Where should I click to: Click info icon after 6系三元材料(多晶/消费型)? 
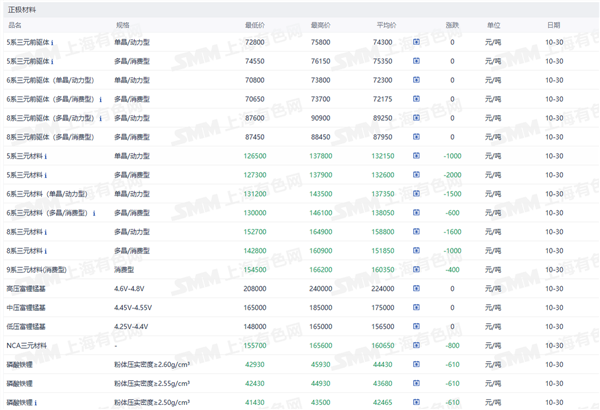click(x=94, y=213)
